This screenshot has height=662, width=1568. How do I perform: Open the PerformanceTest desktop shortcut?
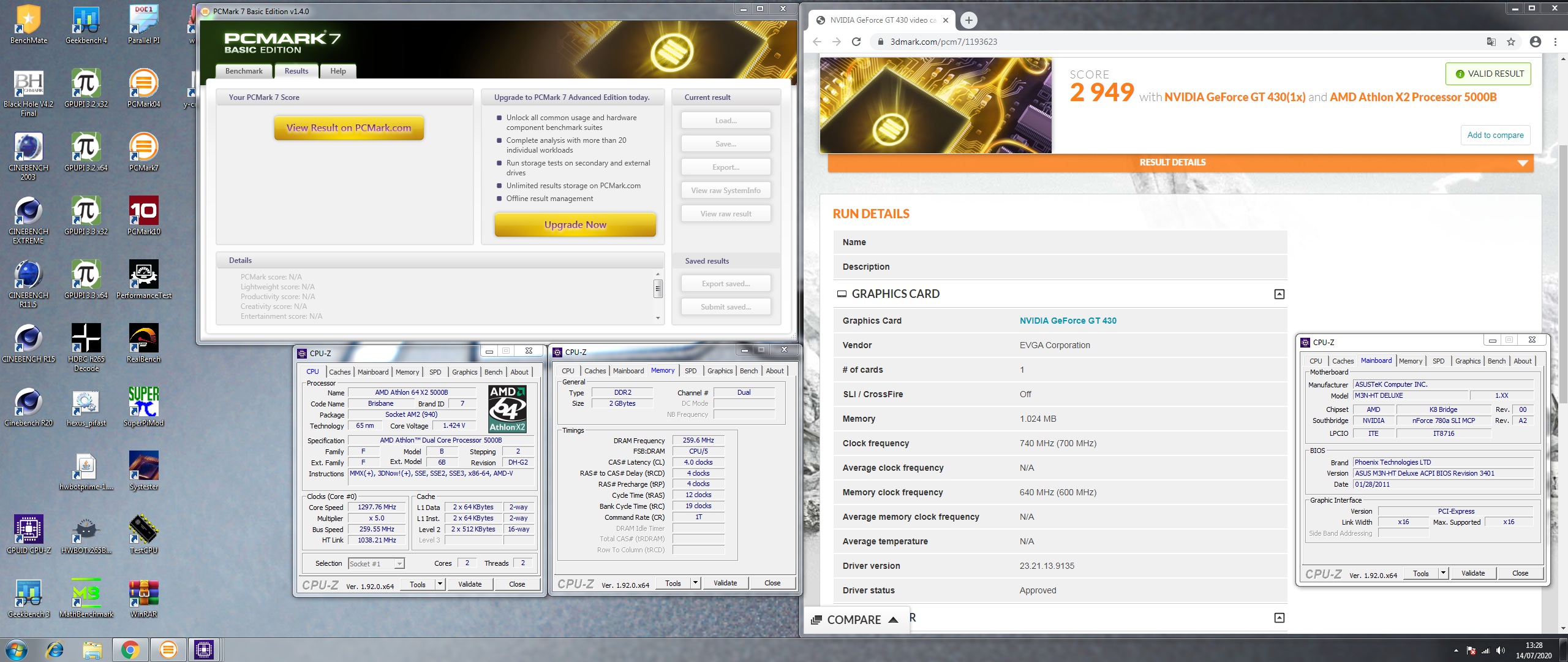pos(144,280)
